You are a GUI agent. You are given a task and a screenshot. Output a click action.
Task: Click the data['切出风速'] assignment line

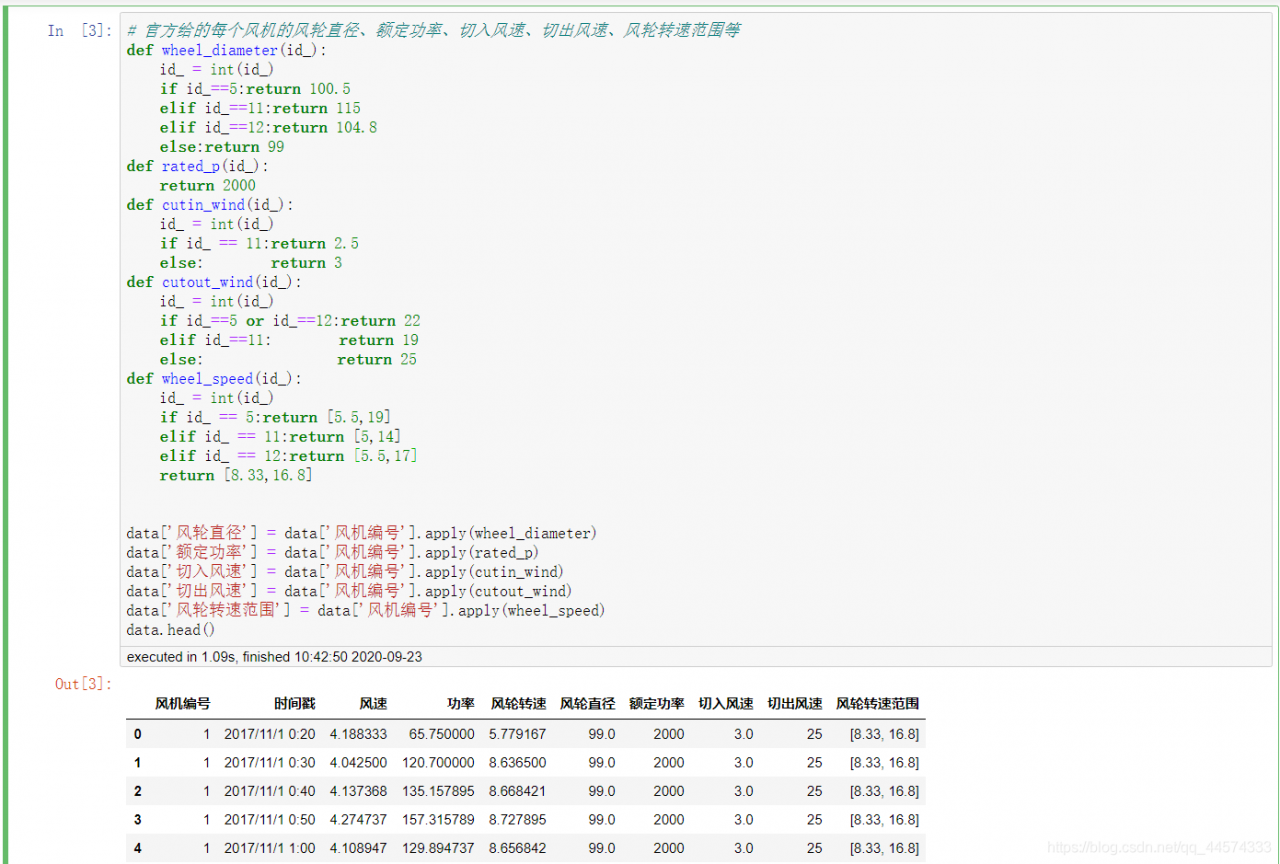[349, 591]
